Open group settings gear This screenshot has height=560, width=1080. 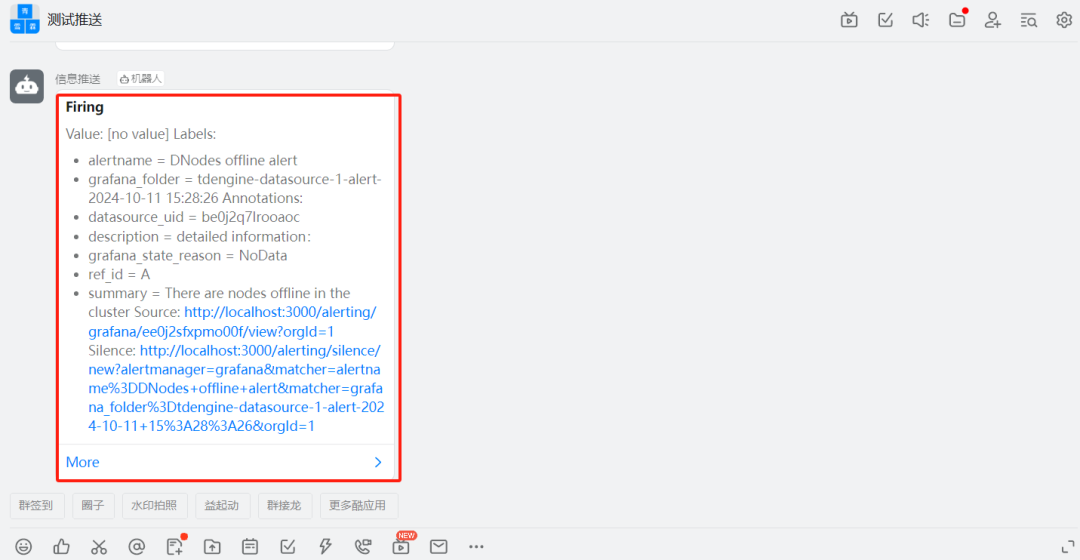click(x=1064, y=20)
